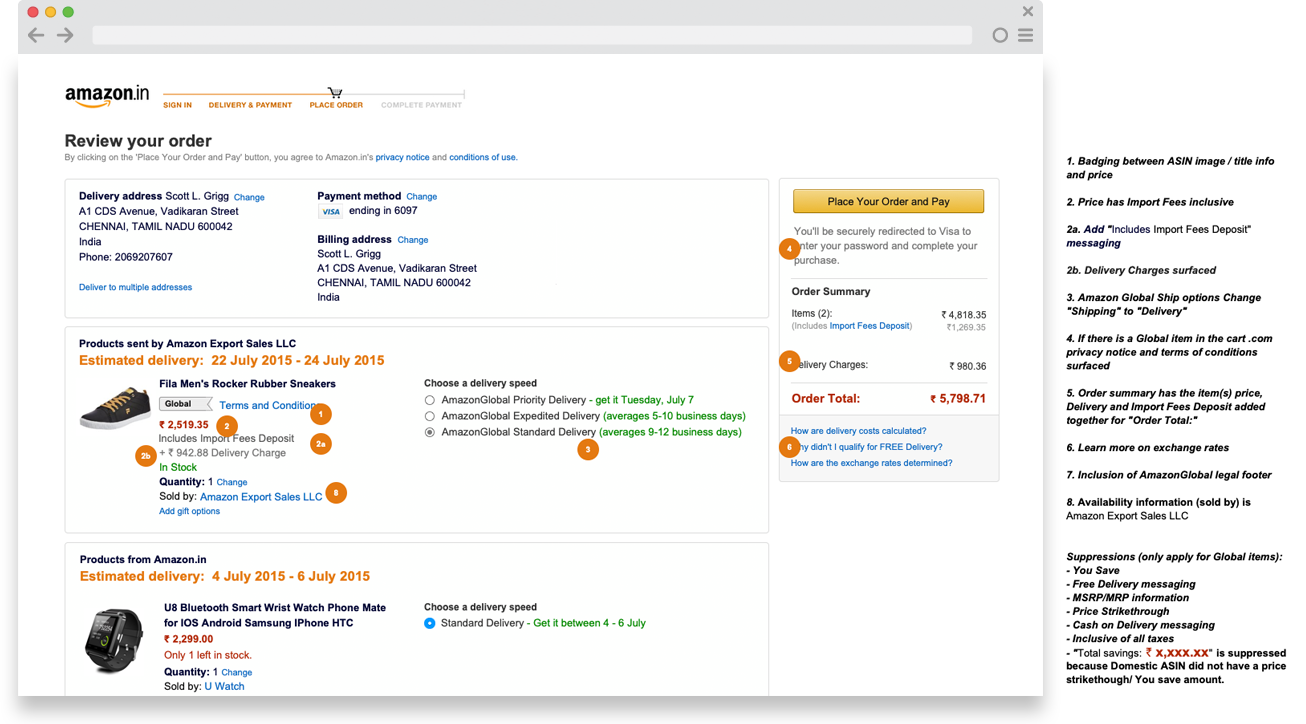The width and height of the screenshot is (1306, 724).
Task: Open Terms and Conditions for Global item
Action: [x=268, y=405]
